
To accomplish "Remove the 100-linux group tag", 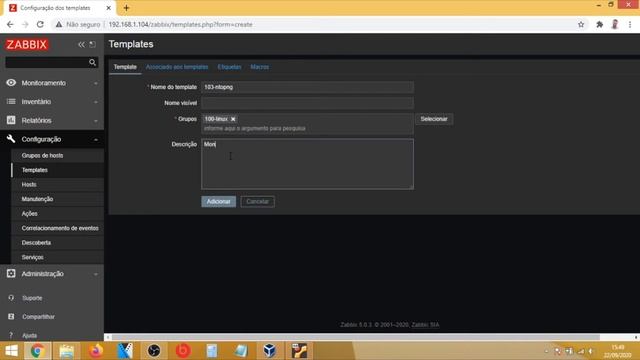I will click(233, 119).
